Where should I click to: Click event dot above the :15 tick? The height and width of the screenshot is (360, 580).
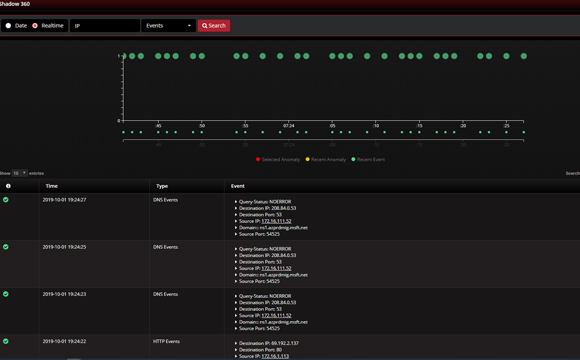coord(419,56)
